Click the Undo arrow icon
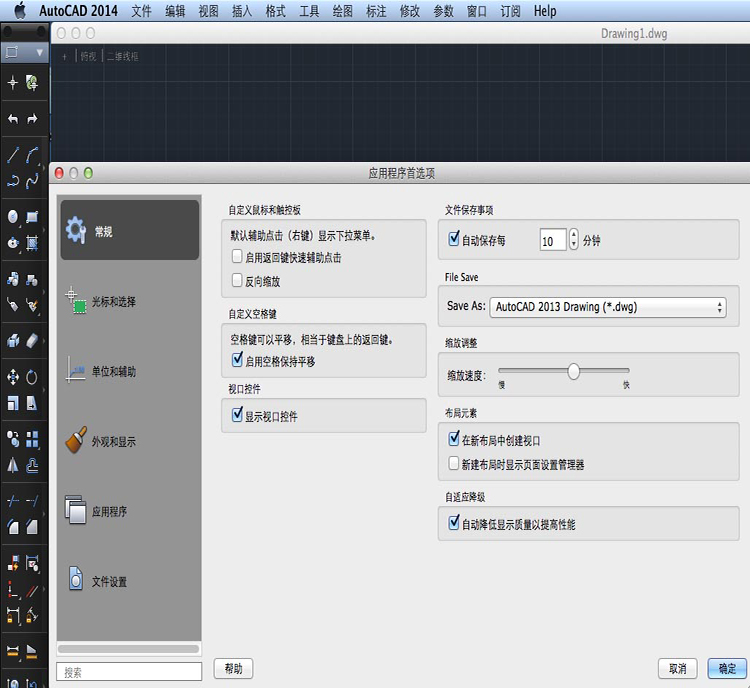The image size is (750, 688). tap(13, 119)
